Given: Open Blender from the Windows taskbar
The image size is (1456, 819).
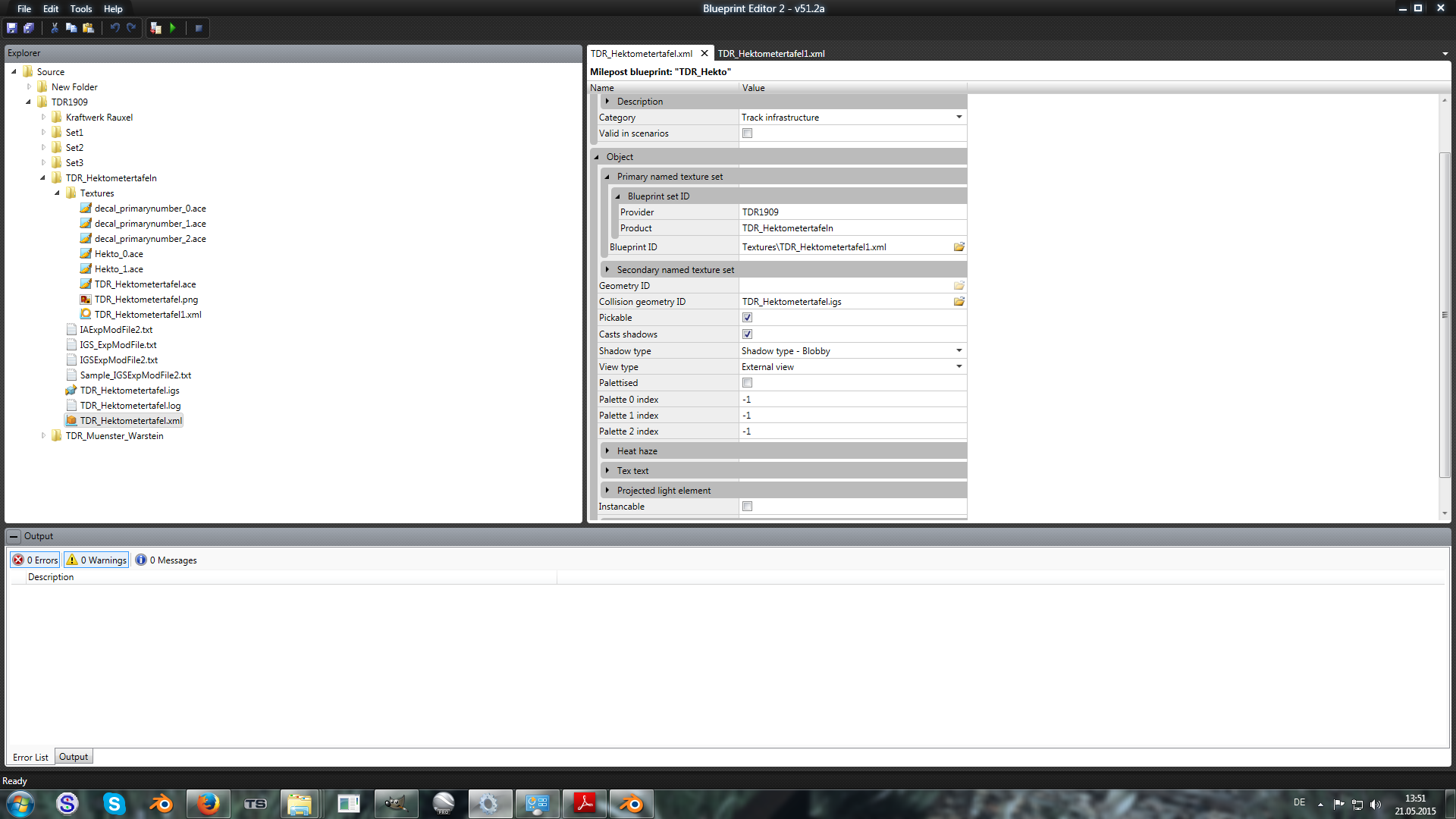Looking at the screenshot, I should (161, 804).
